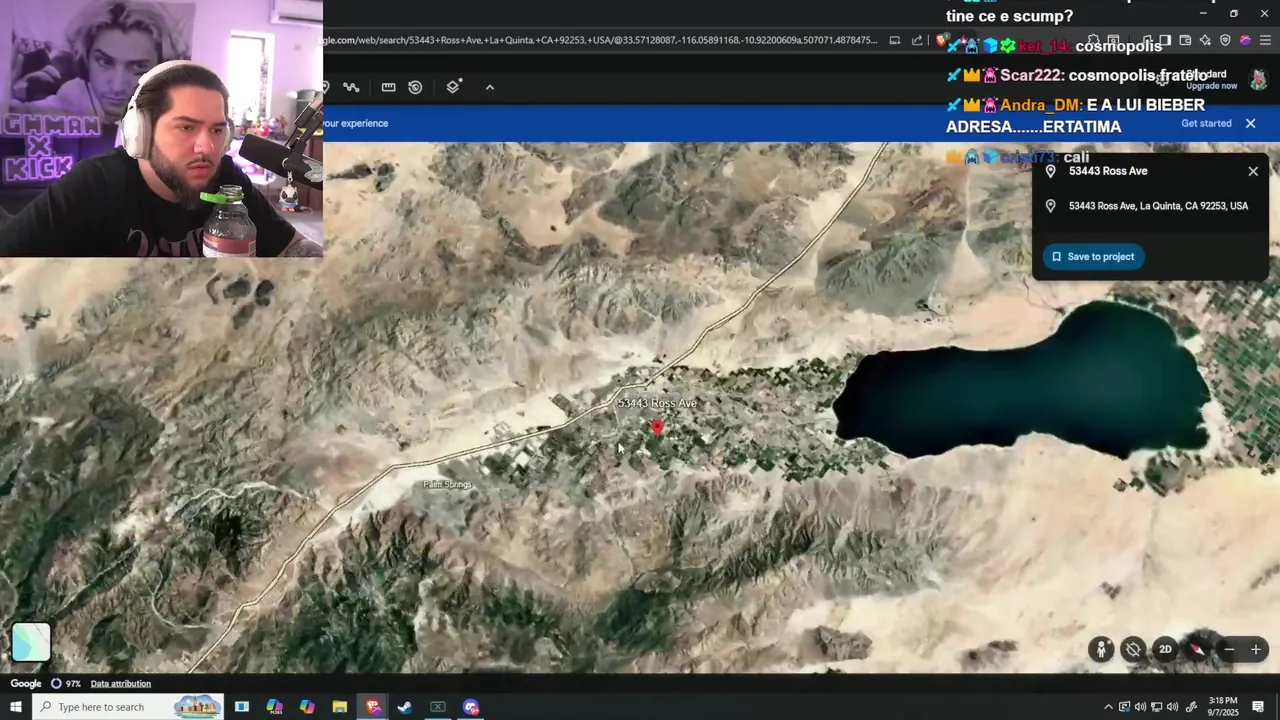Open the Excel taskbar icon
The width and height of the screenshot is (1280, 720).
[x=438, y=707]
